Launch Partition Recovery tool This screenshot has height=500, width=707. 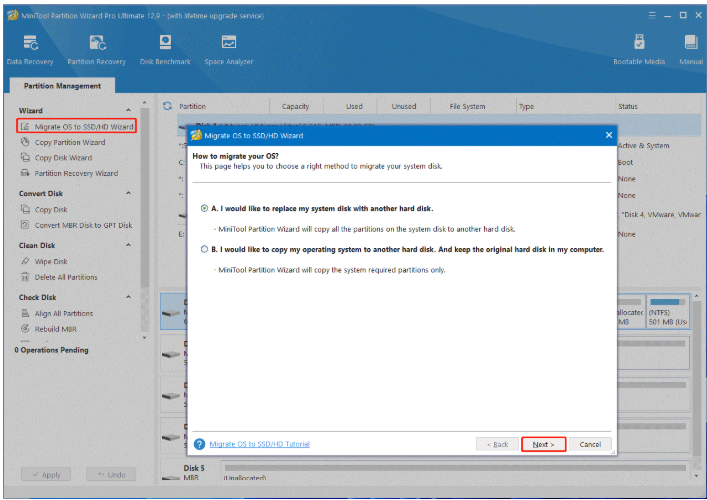click(96, 50)
